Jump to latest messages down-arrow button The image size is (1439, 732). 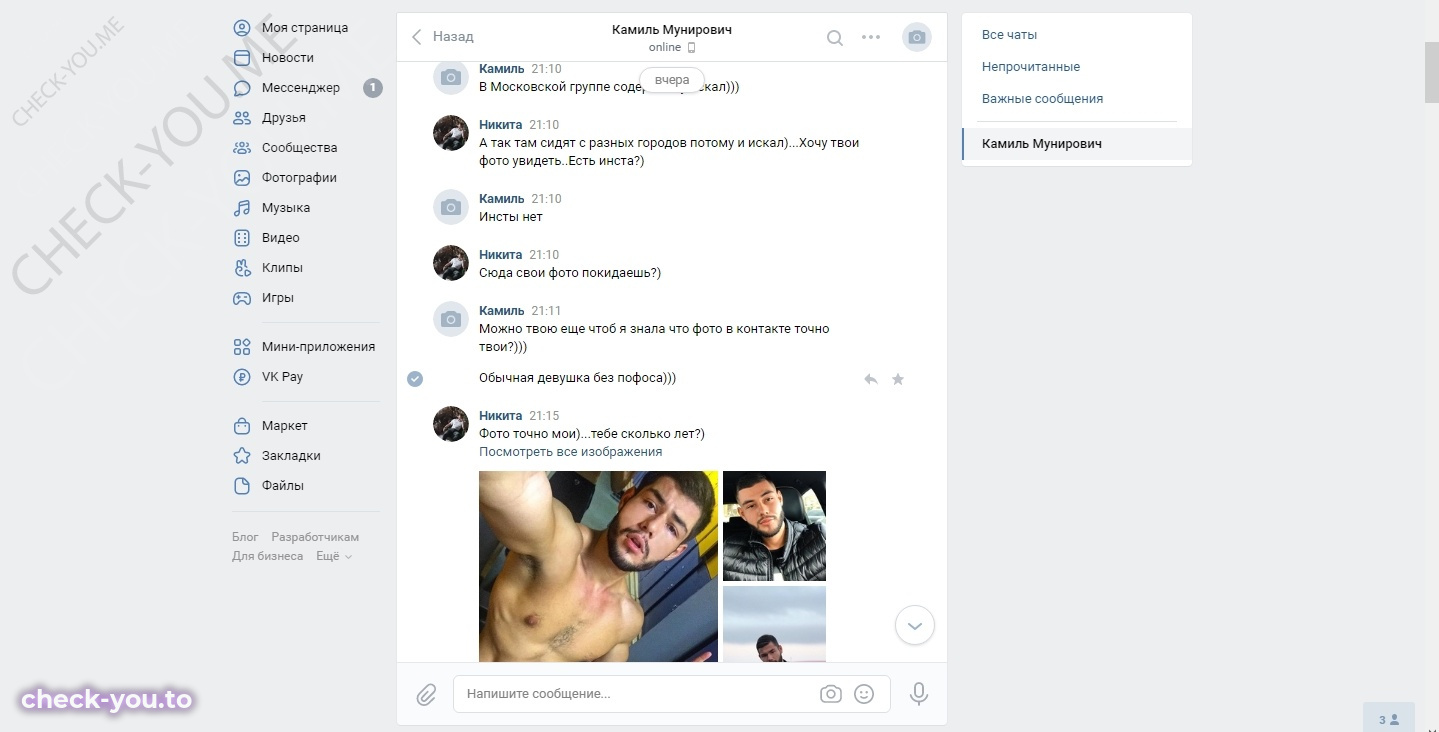[915, 626]
